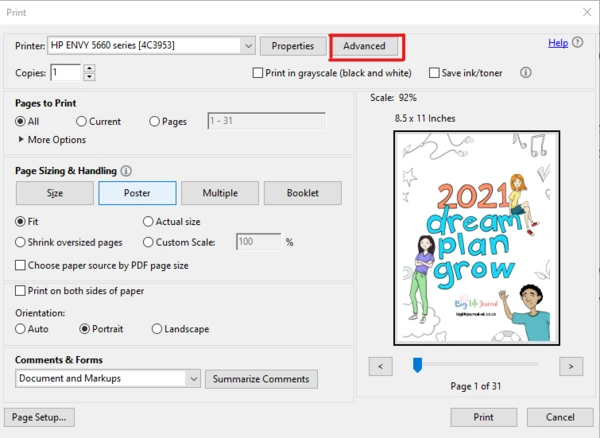This screenshot has width=600, height=438.
Task: Go to next preview page arrow
Action: [x=570, y=366]
